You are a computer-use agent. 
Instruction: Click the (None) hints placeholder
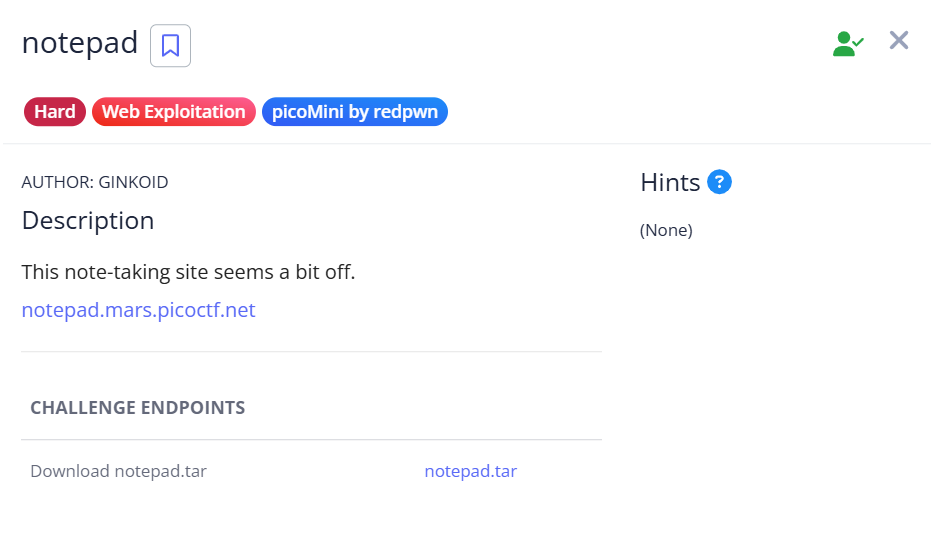(x=666, y=230)
